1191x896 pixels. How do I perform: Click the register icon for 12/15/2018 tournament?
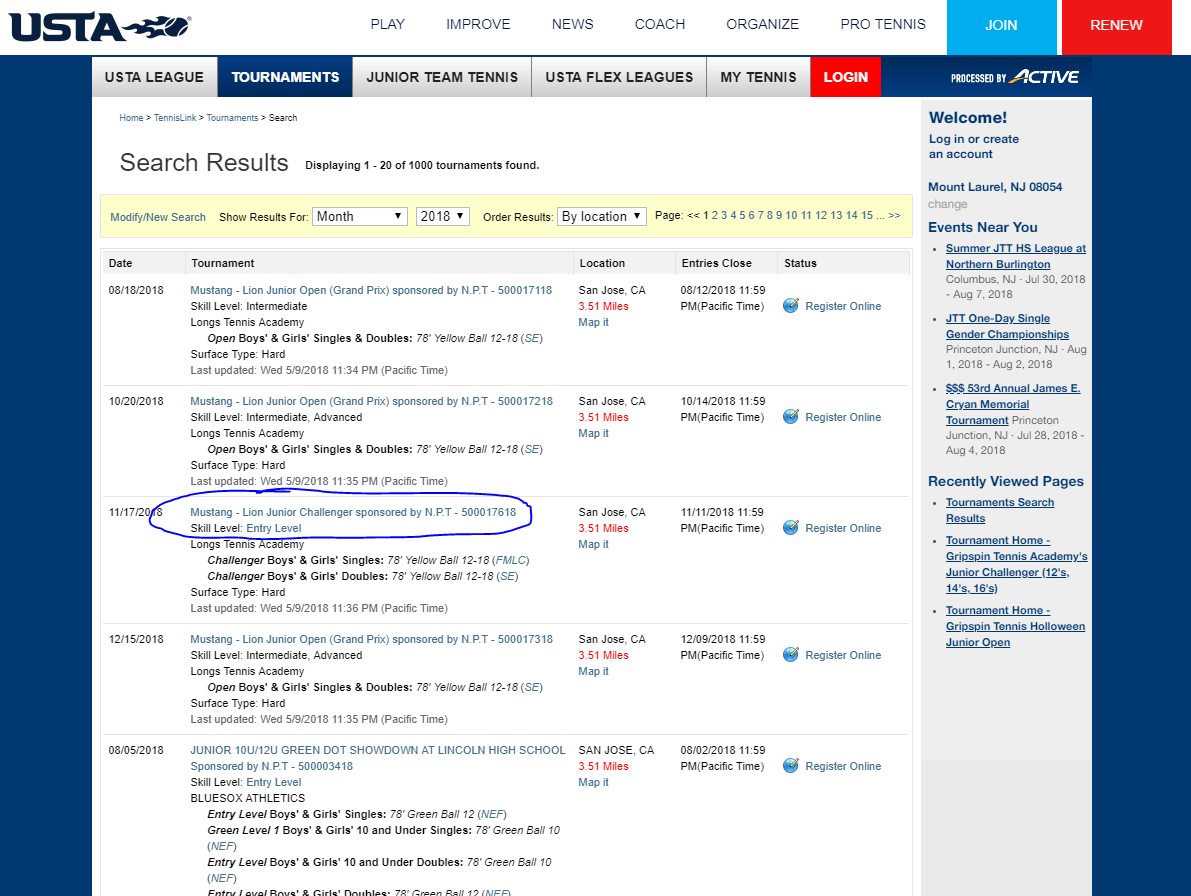(x=791, y=654)
